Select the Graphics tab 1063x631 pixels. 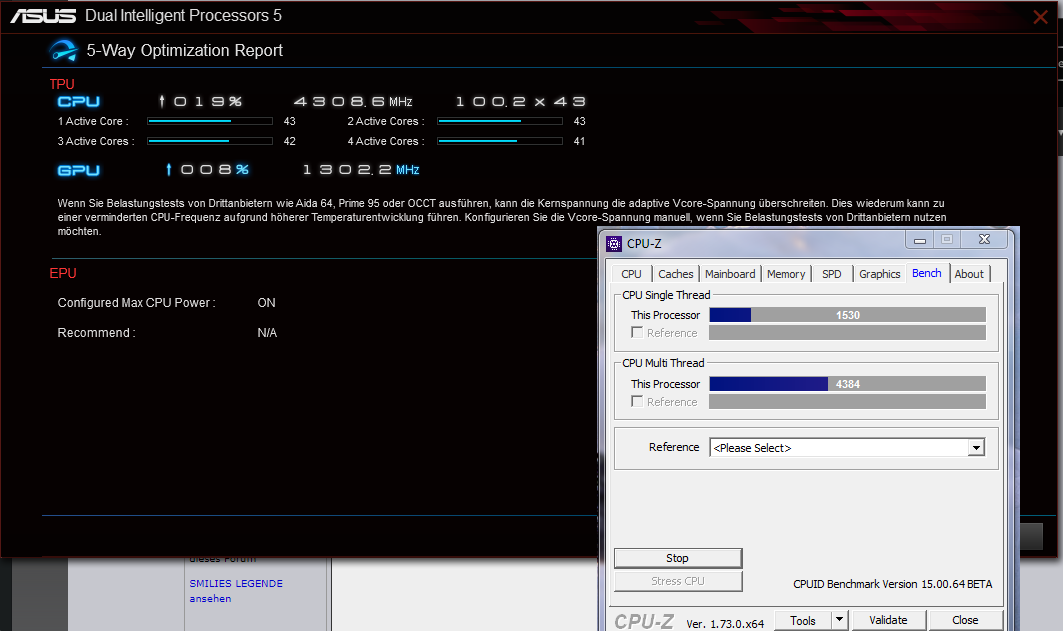[x=879, y=274]
